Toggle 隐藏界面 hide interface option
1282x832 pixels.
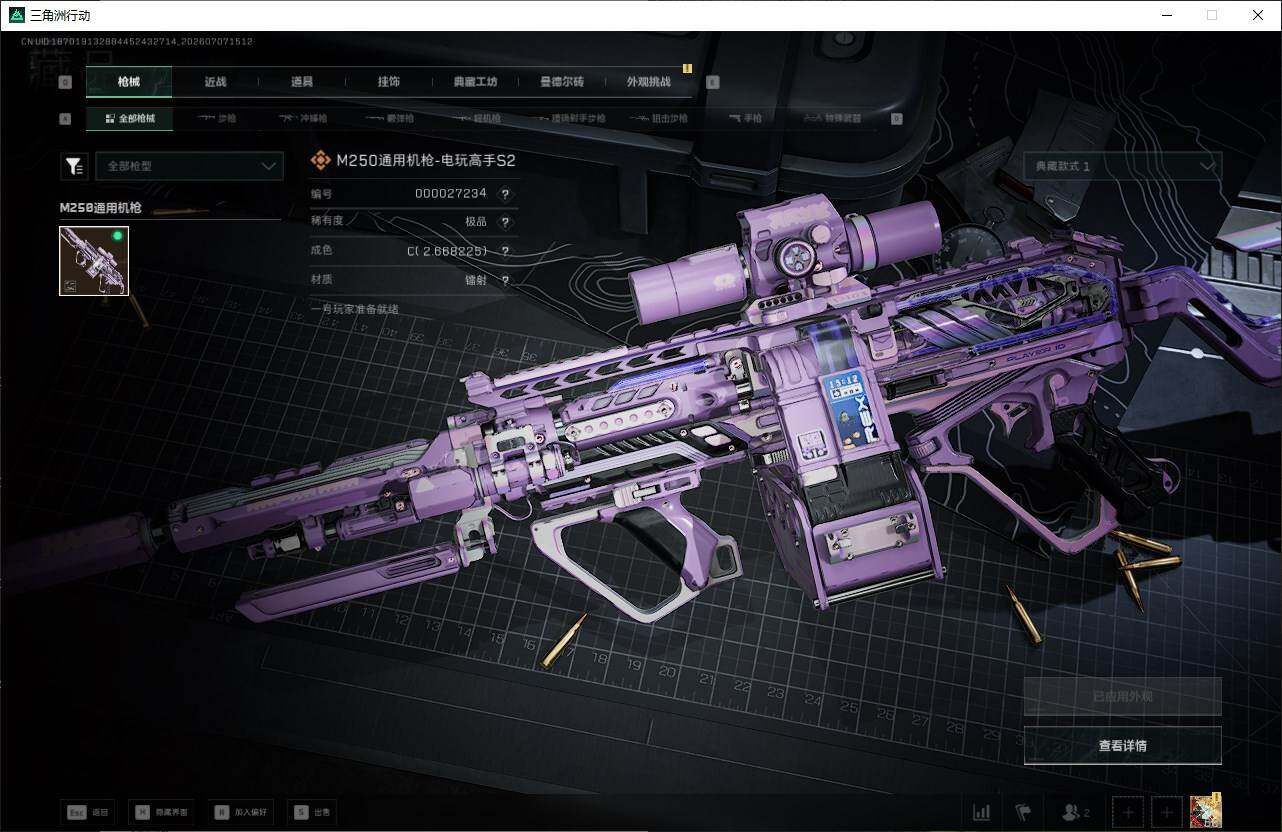pyautogui.click(x=160, y=813)
